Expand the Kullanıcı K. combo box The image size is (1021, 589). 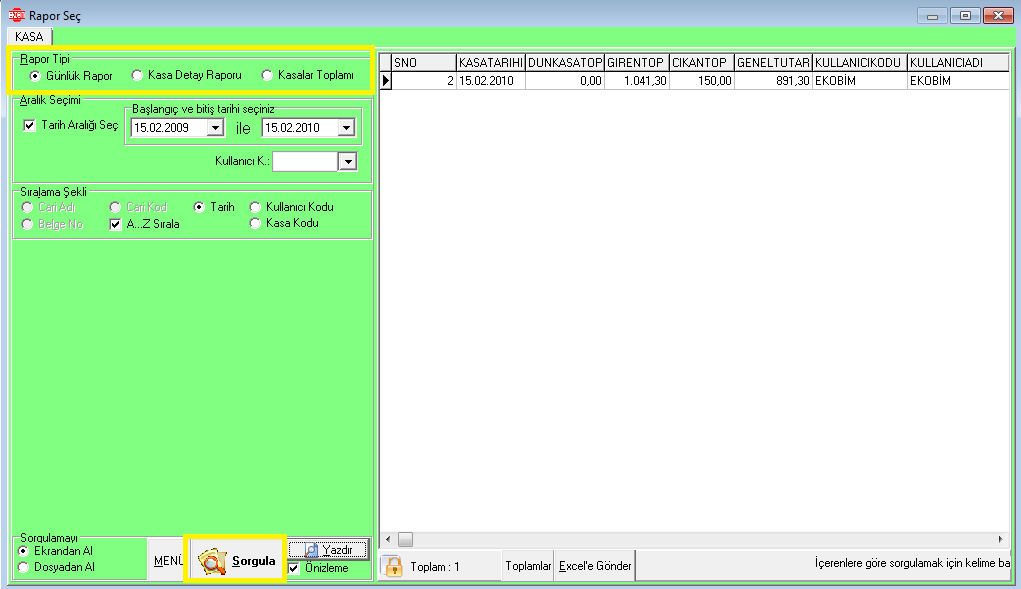pos(348,161)
